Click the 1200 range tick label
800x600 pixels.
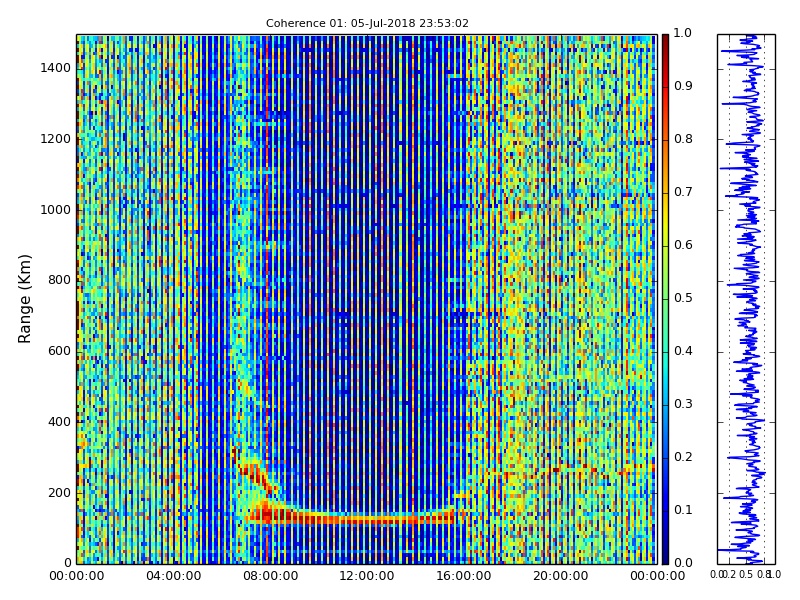56,139
